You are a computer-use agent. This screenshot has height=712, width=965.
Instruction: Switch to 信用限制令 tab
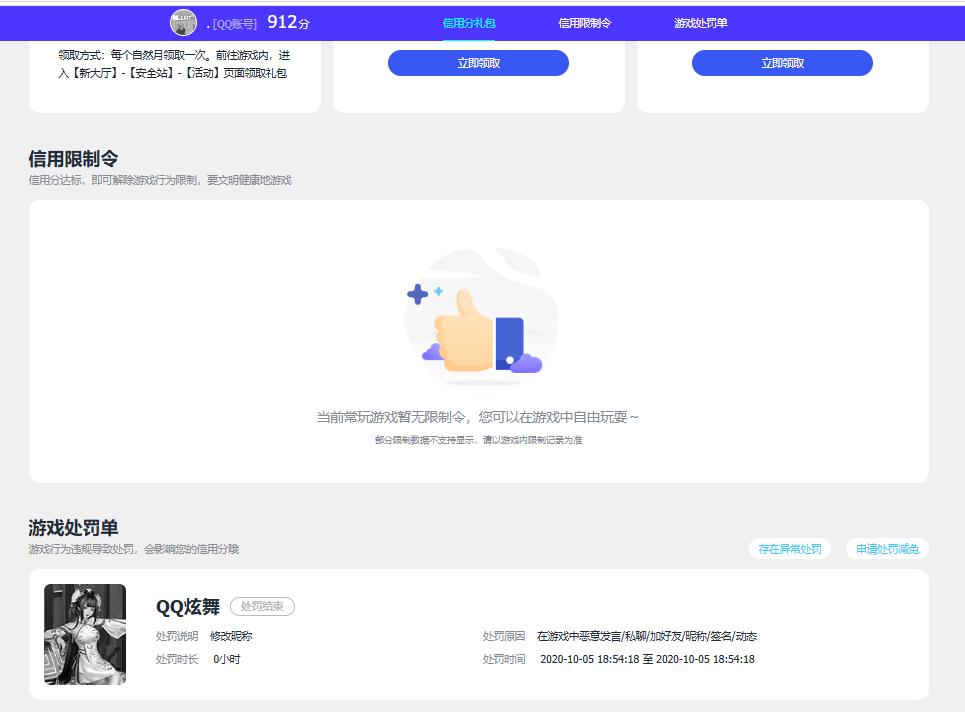click(585, 23)
